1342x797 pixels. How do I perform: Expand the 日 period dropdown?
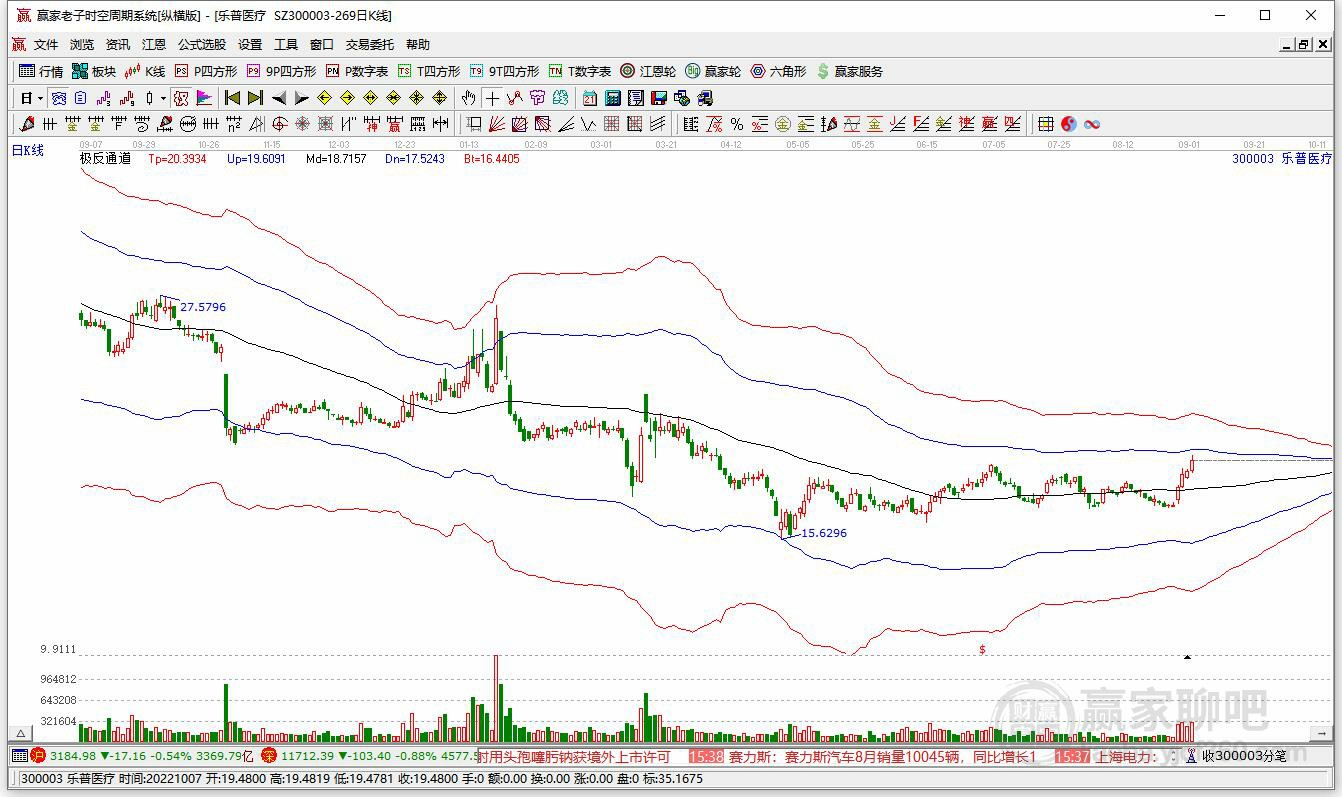coord(40,98)
